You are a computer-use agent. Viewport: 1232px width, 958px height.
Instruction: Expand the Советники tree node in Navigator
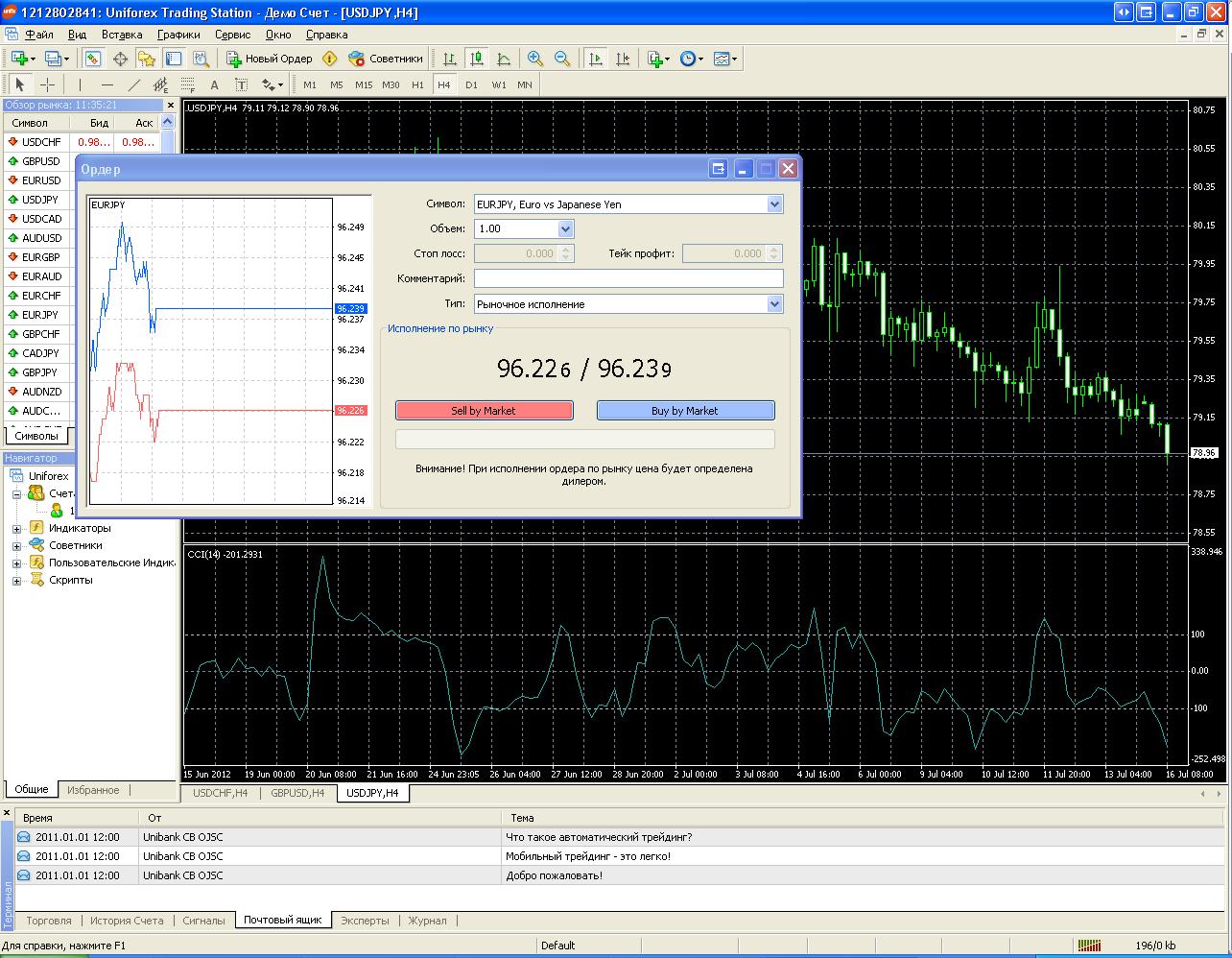16,546
